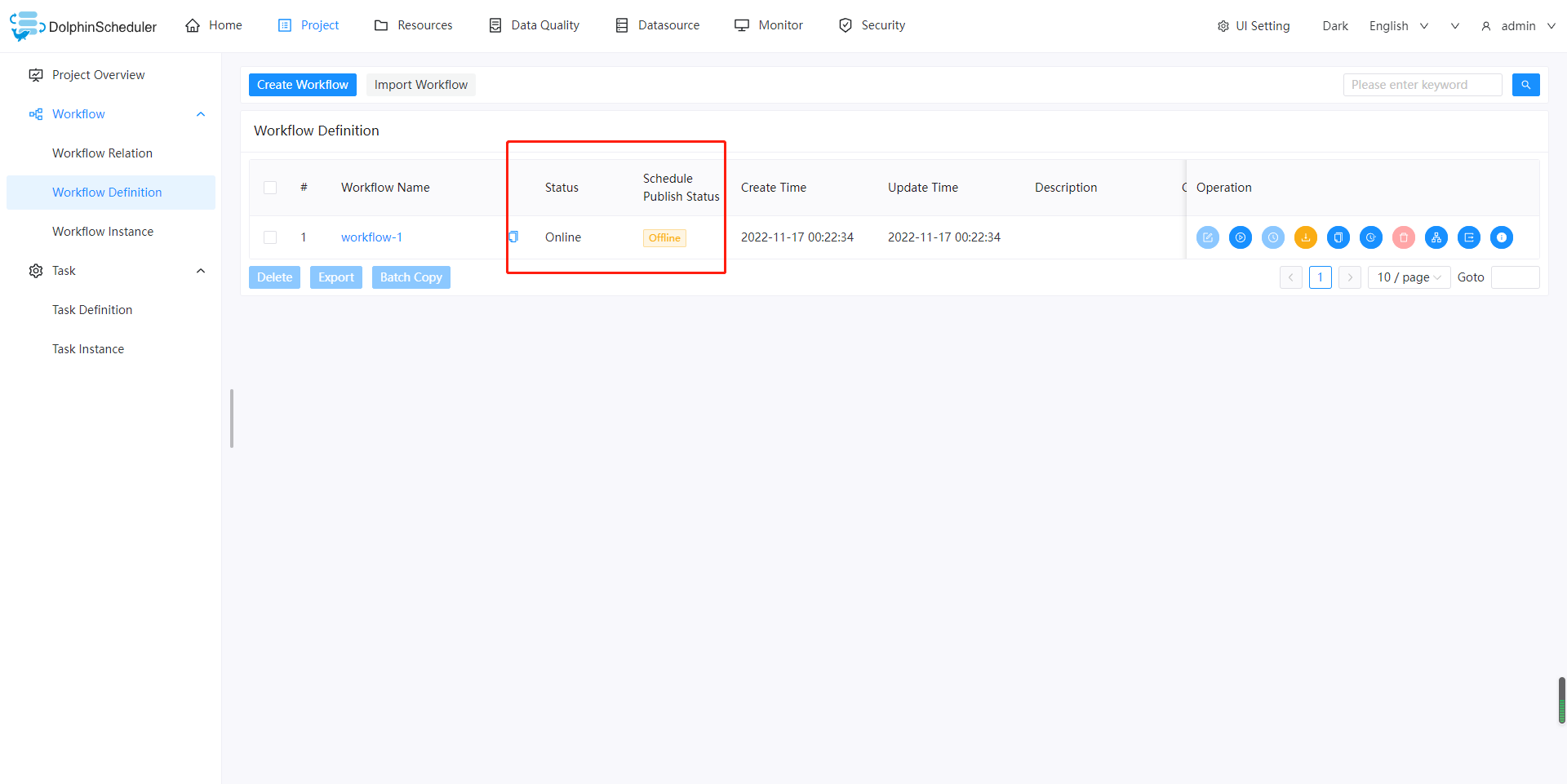1567x784 pixels.
Task: Click the Data Quality document icon
Action: pos(495,25)
